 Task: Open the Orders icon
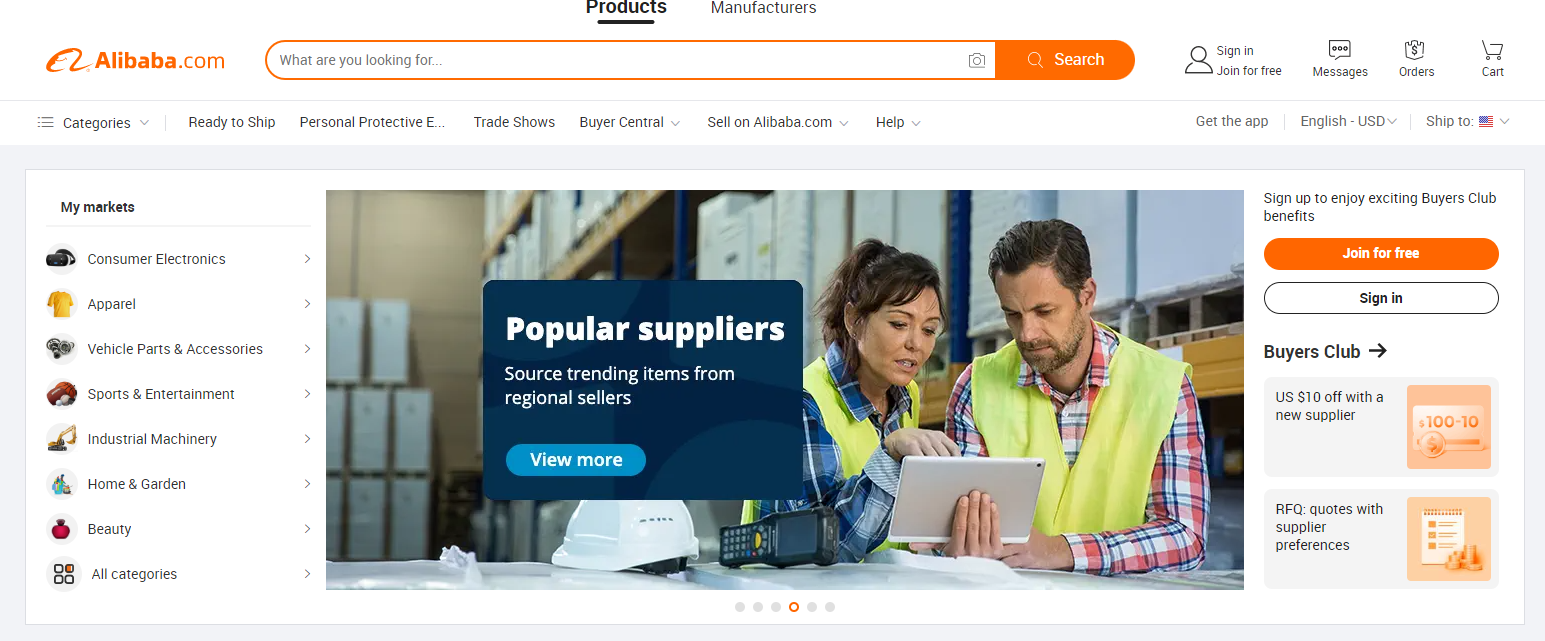click(1415, 50)
